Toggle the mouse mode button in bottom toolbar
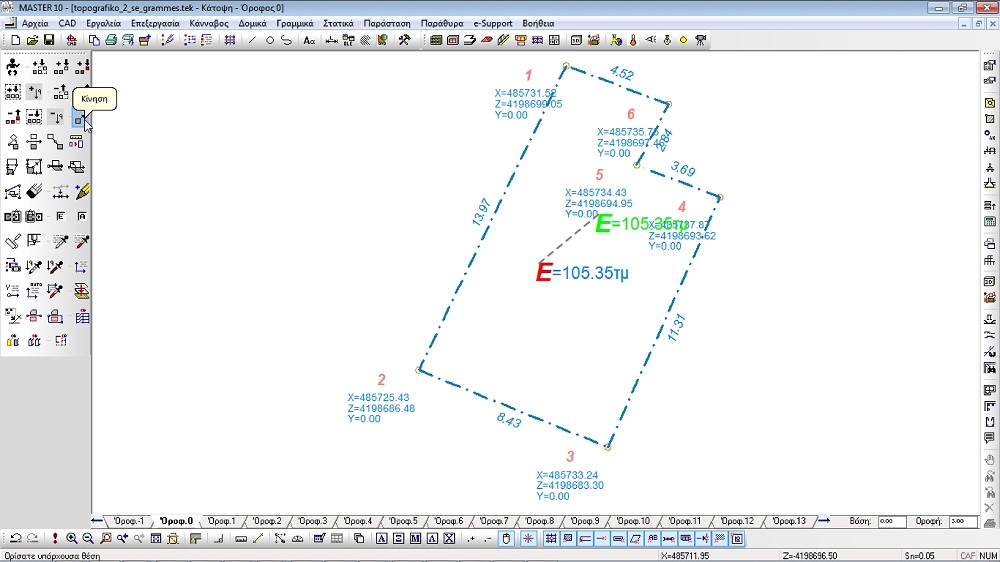1000x562 pixels. pos(506,538)
